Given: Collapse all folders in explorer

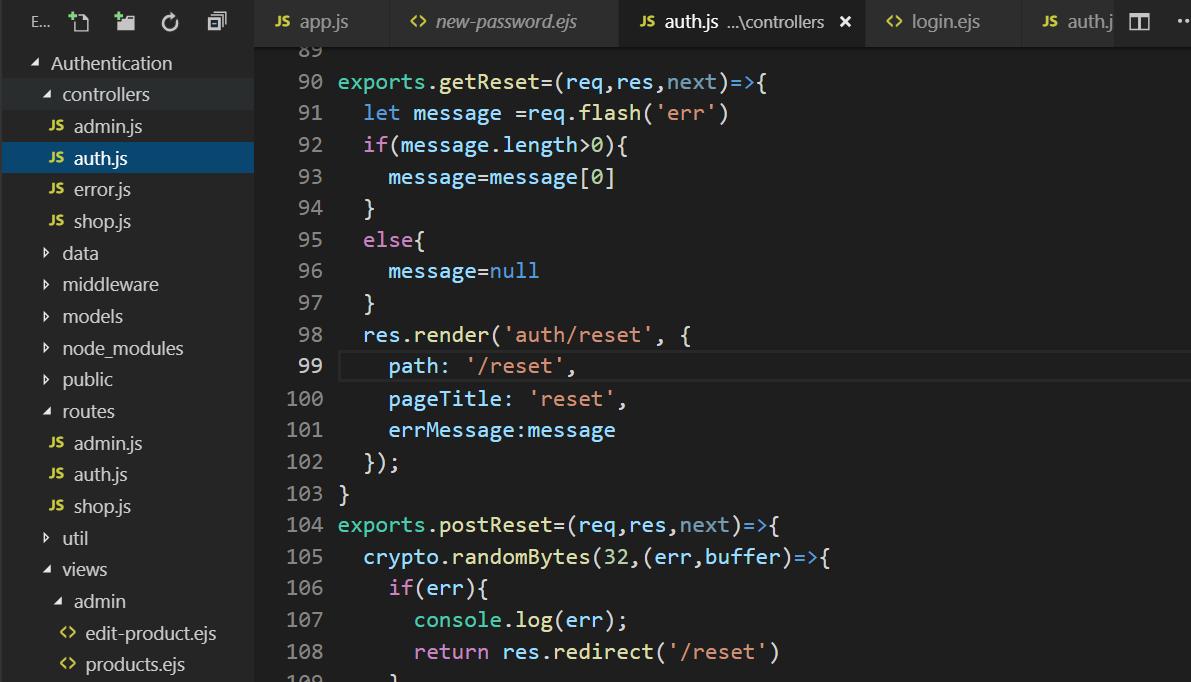Looking at the screenshot, I should pos(216,21).
